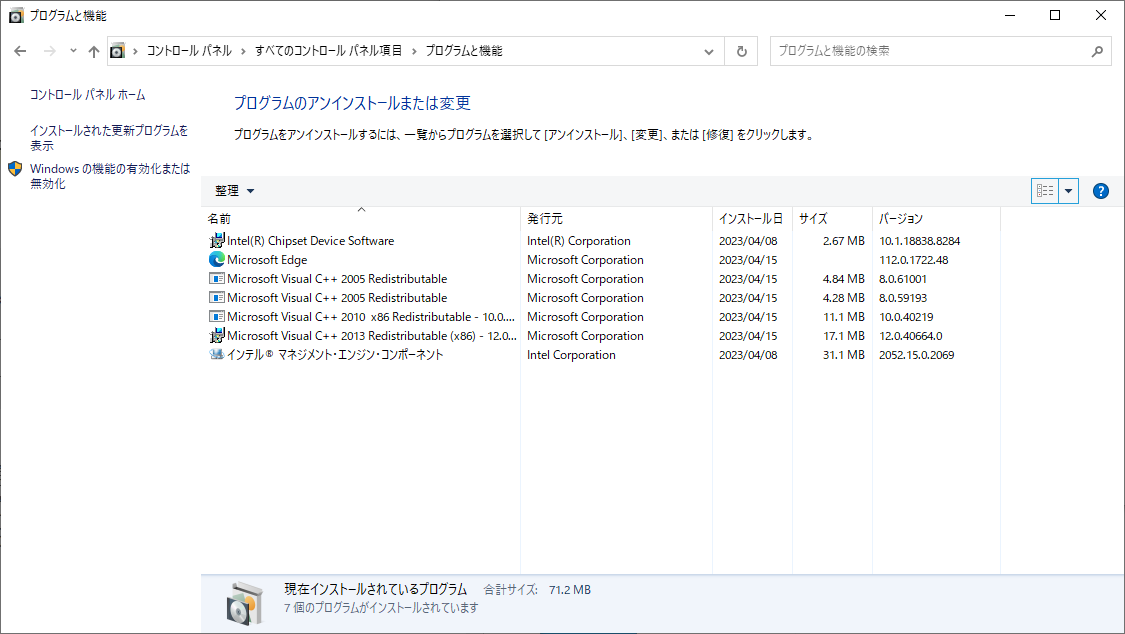
Task: Click version 10.1.18838.8284 cell
Action: pos(920,241)
